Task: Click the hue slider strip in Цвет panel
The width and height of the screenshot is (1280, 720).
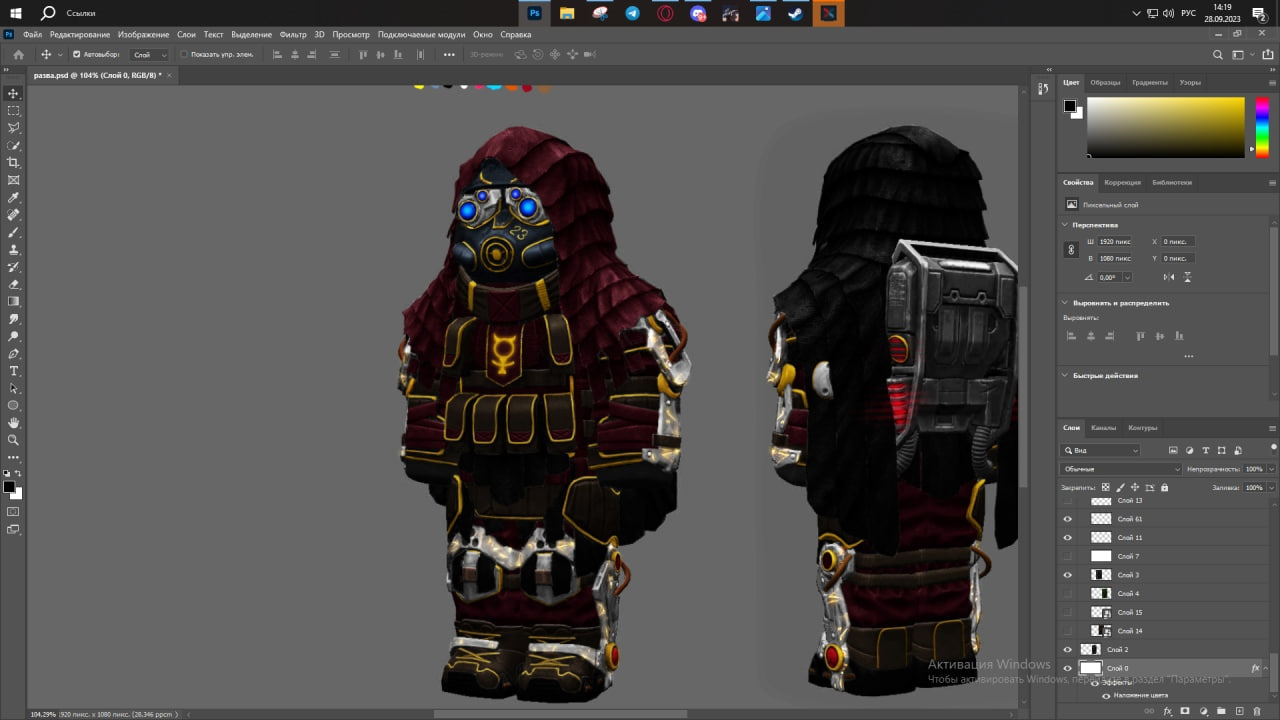Action: coord(1261,127)
